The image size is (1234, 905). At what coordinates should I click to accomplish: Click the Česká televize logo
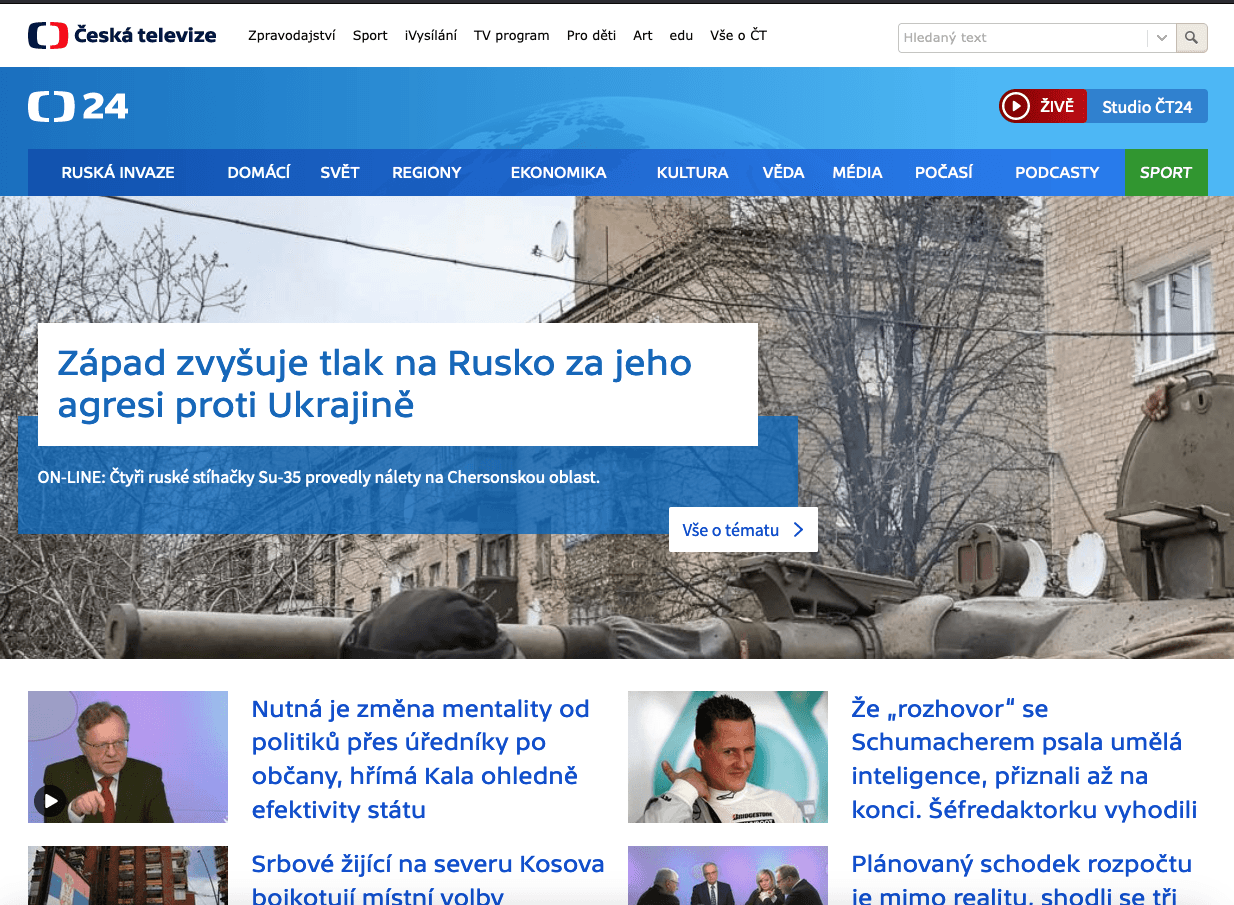(x=122, y=35)
